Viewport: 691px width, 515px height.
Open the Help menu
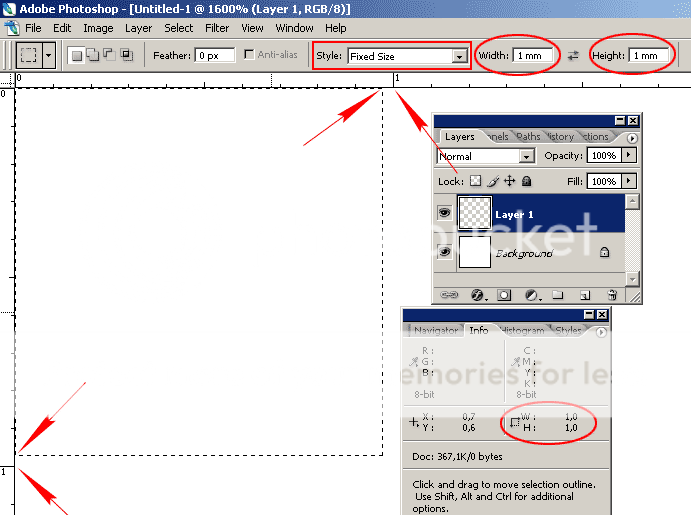[335, 28]
